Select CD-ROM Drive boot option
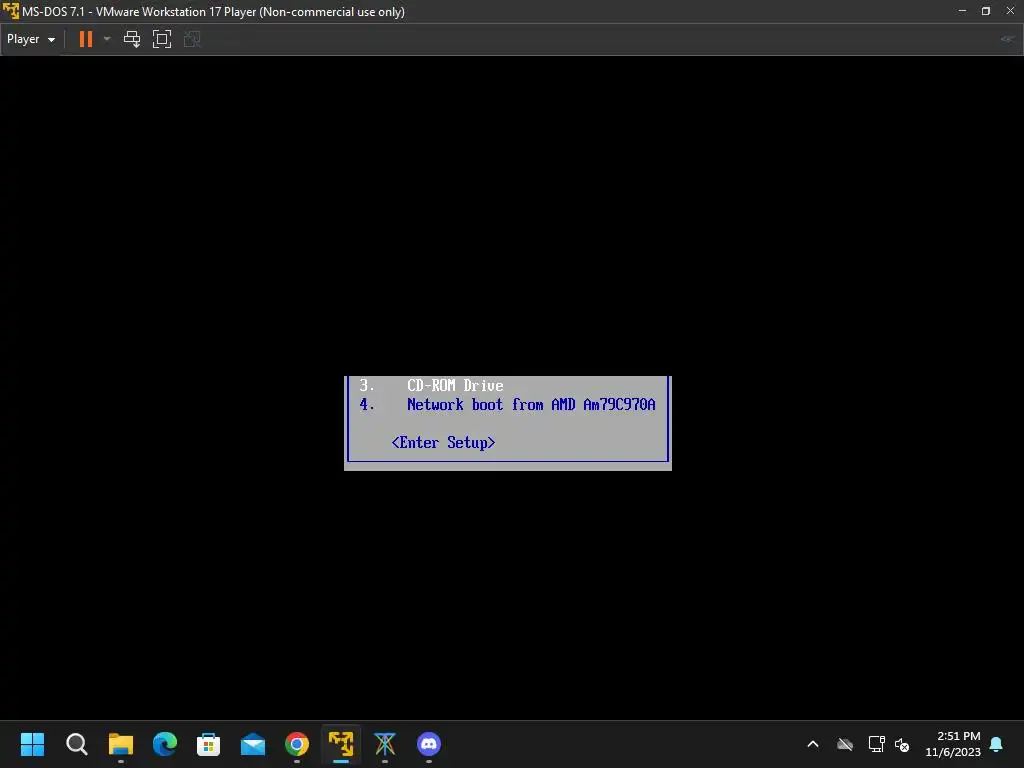This screenshot has height=768, width=1024. (x=455, y=385)
